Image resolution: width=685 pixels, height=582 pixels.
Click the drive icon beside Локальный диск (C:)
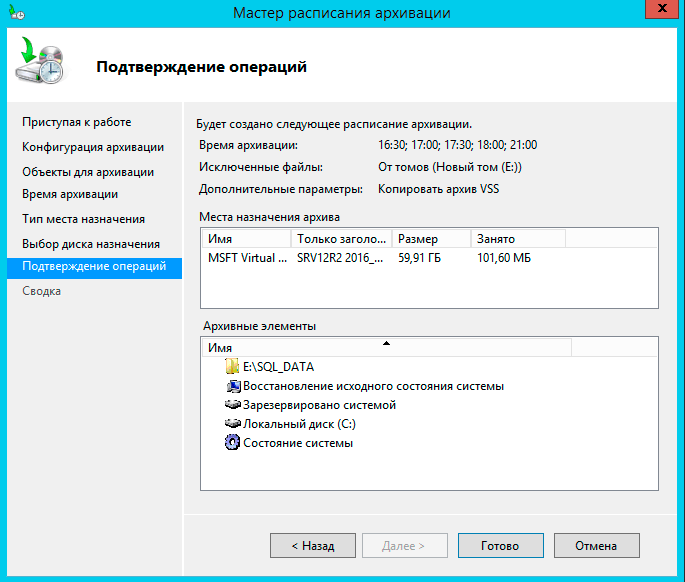tap(233, 423)
